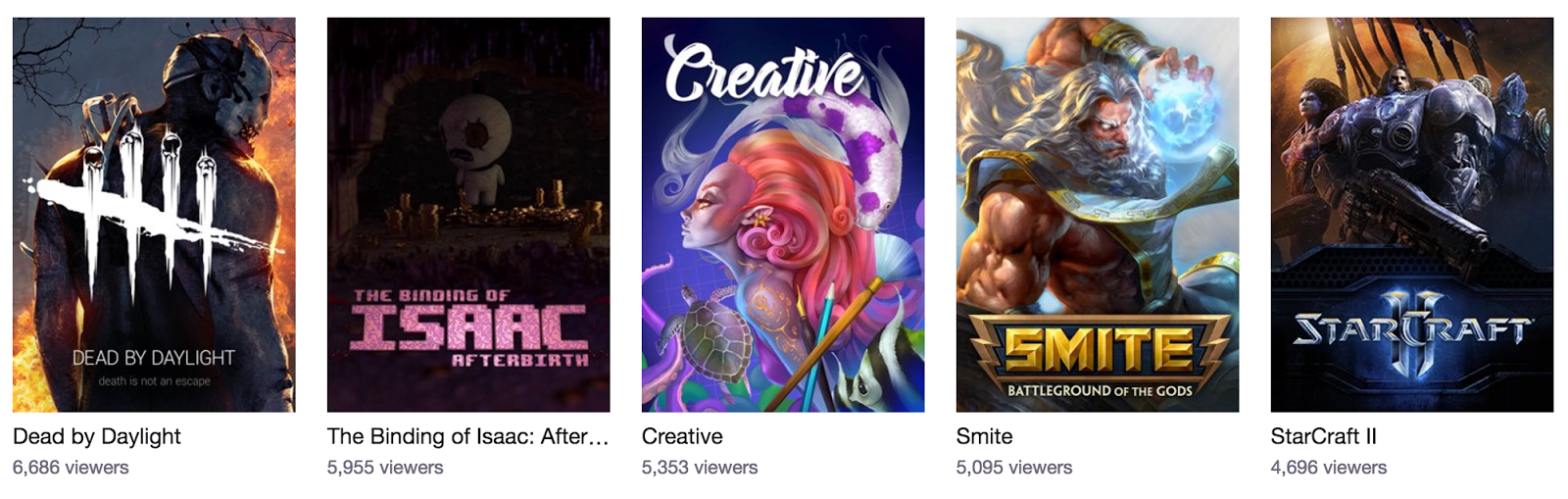Click the pink ISAAC pixel logo
1568x499 pixels.
(x=469, y=327)
